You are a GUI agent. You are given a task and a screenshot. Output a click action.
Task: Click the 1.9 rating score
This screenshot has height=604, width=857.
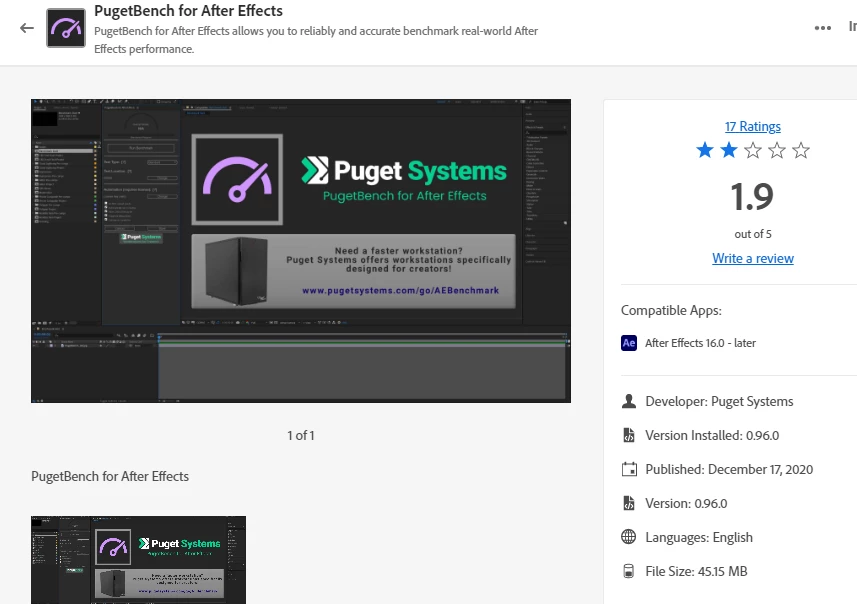point(753,197)
